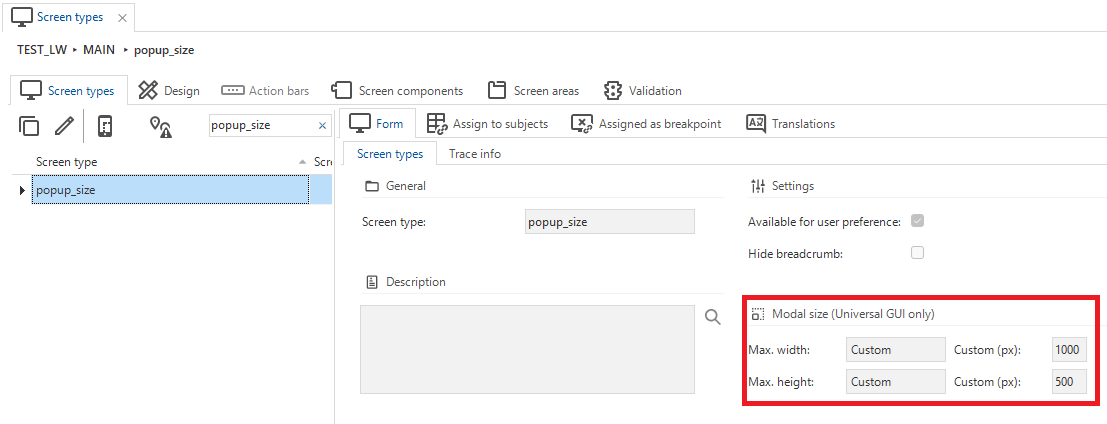Click the magnifier icon beside Description
This screenshot has height=424, width=1107.
[x=713, y=317]
